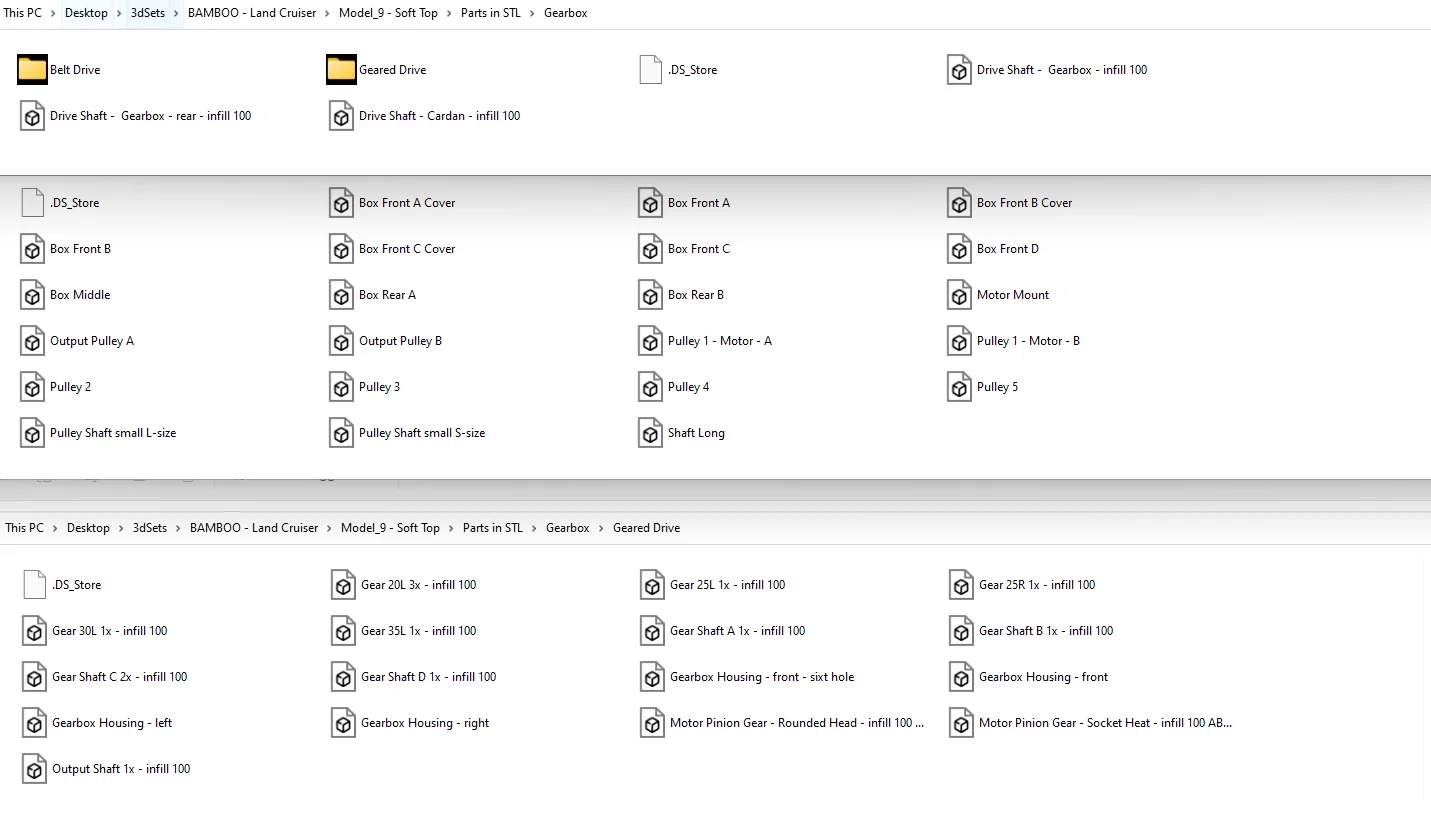Screen dimensions: 1431x818
Task: Go to Desktop in the top address bar
Action: click(86, 13)
